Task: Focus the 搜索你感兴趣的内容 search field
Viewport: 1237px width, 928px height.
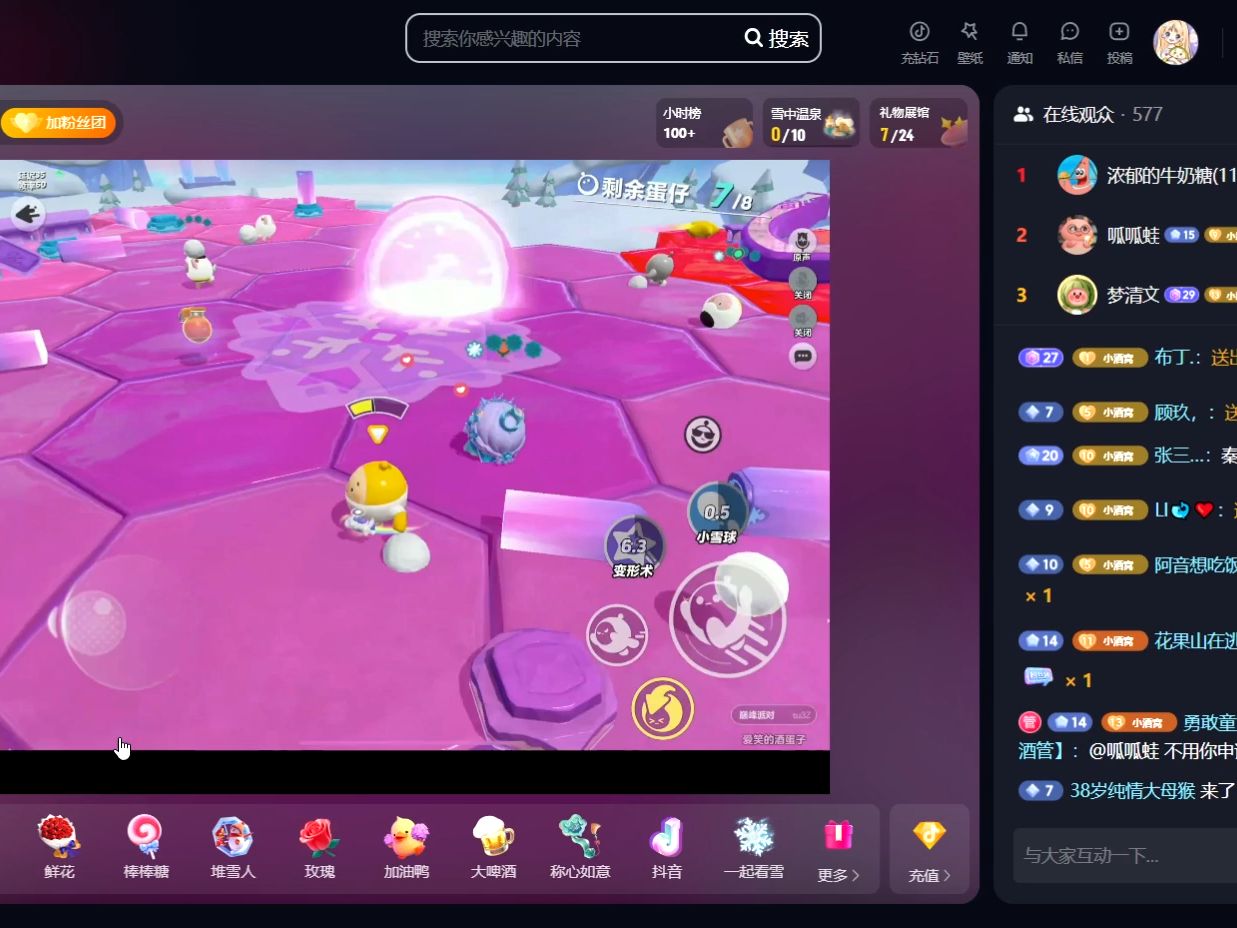Action: tap(575, 38)
